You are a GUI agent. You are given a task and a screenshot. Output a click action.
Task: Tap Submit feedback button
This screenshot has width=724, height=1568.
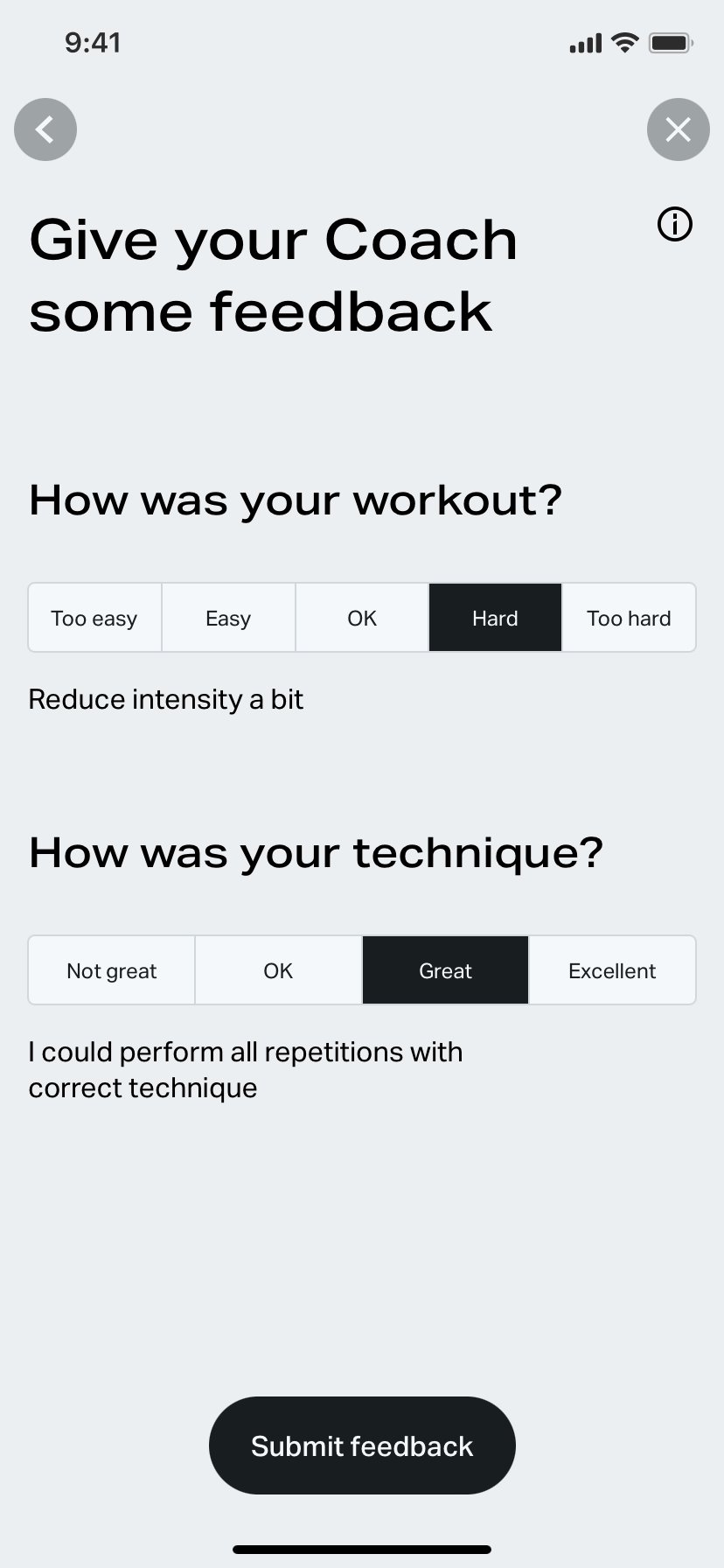click(x=362, y=1445)
